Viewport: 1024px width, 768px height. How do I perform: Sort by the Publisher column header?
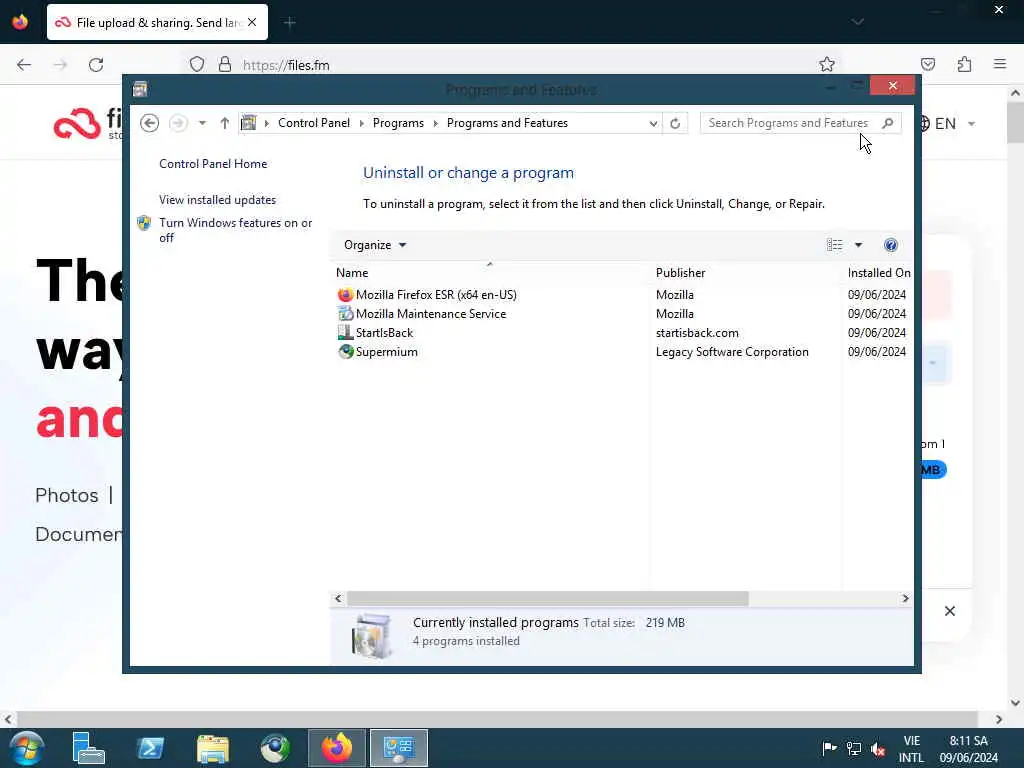click(x=680, y=273)
